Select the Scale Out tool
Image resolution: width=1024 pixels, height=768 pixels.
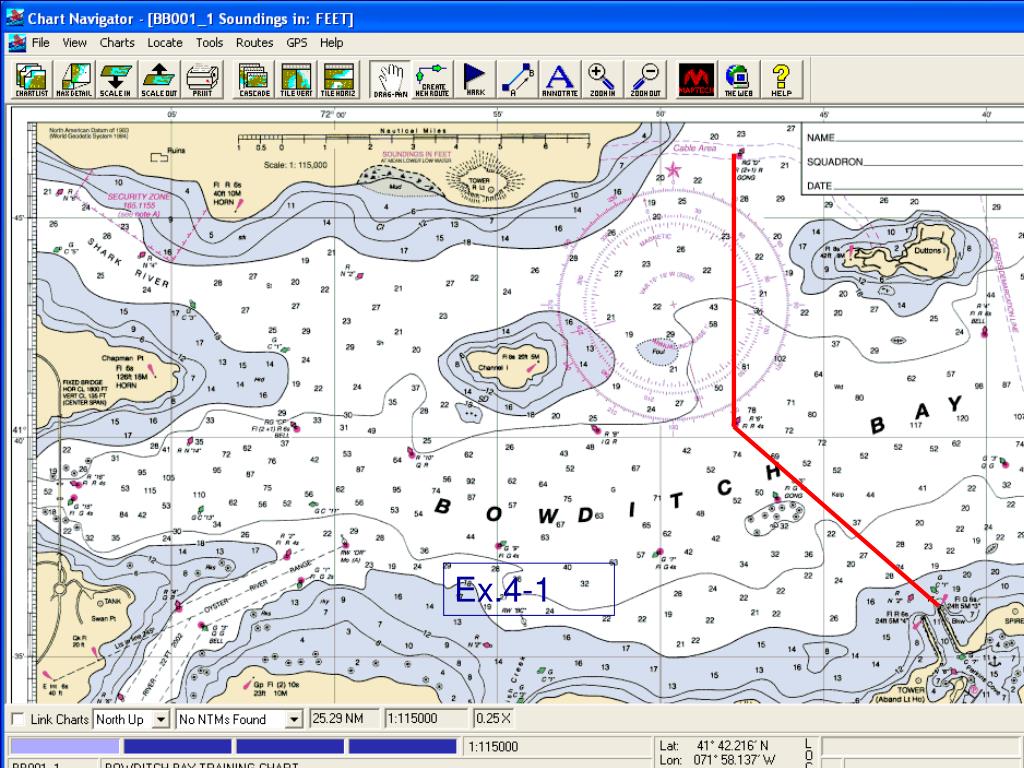click(159, 80)
